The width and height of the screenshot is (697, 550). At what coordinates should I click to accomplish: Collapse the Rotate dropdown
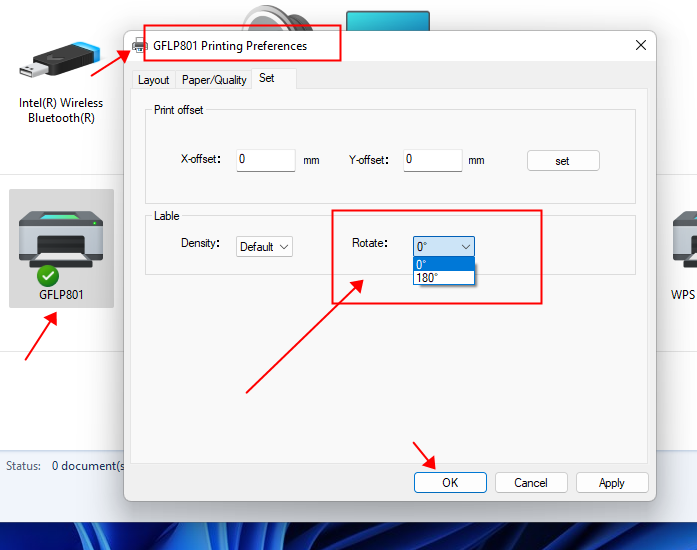pos(444,247)
